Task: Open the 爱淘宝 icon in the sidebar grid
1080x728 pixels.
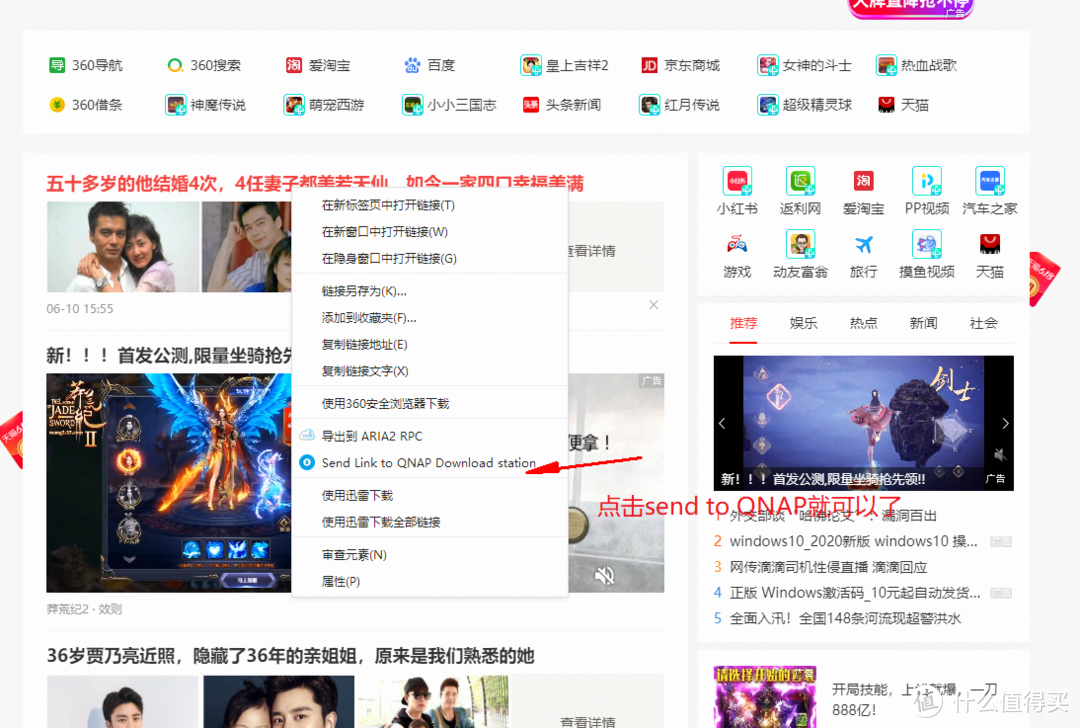Action: 863,181
